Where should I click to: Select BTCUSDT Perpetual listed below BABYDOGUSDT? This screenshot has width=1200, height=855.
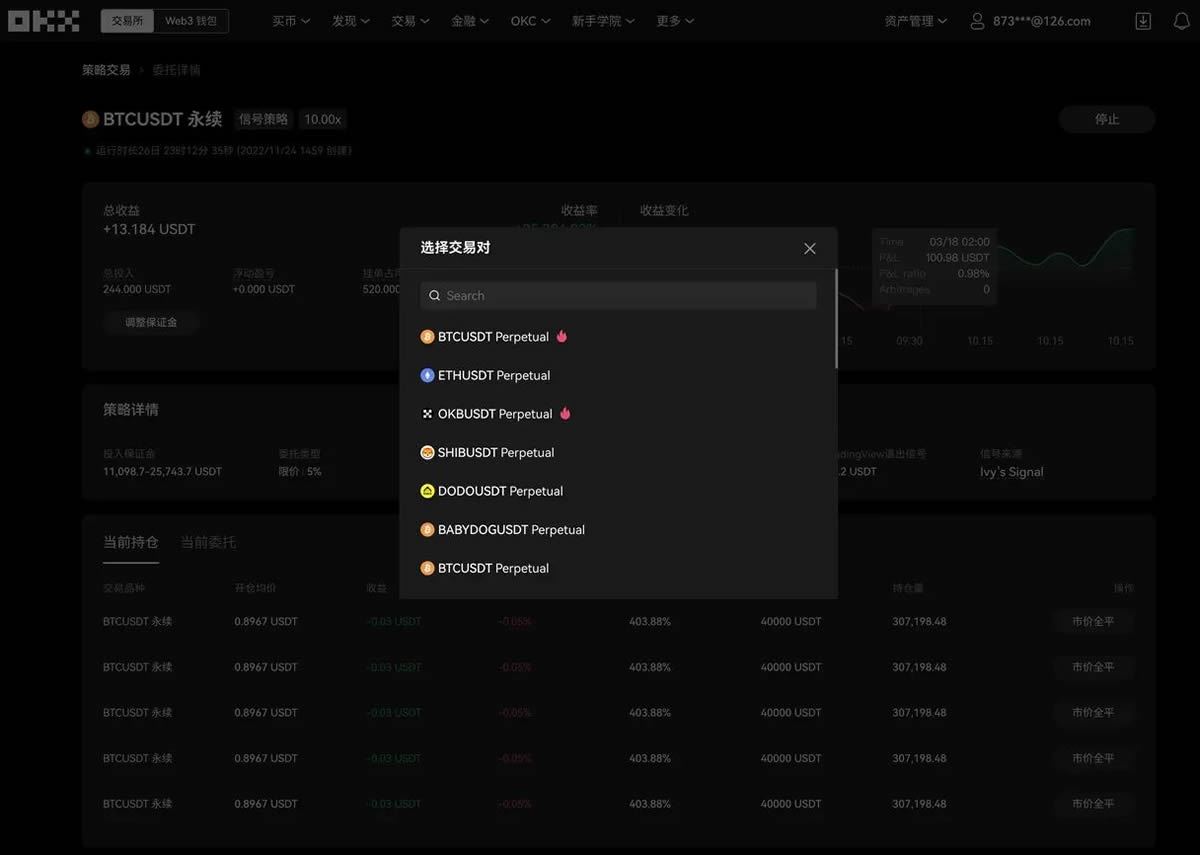485,568
